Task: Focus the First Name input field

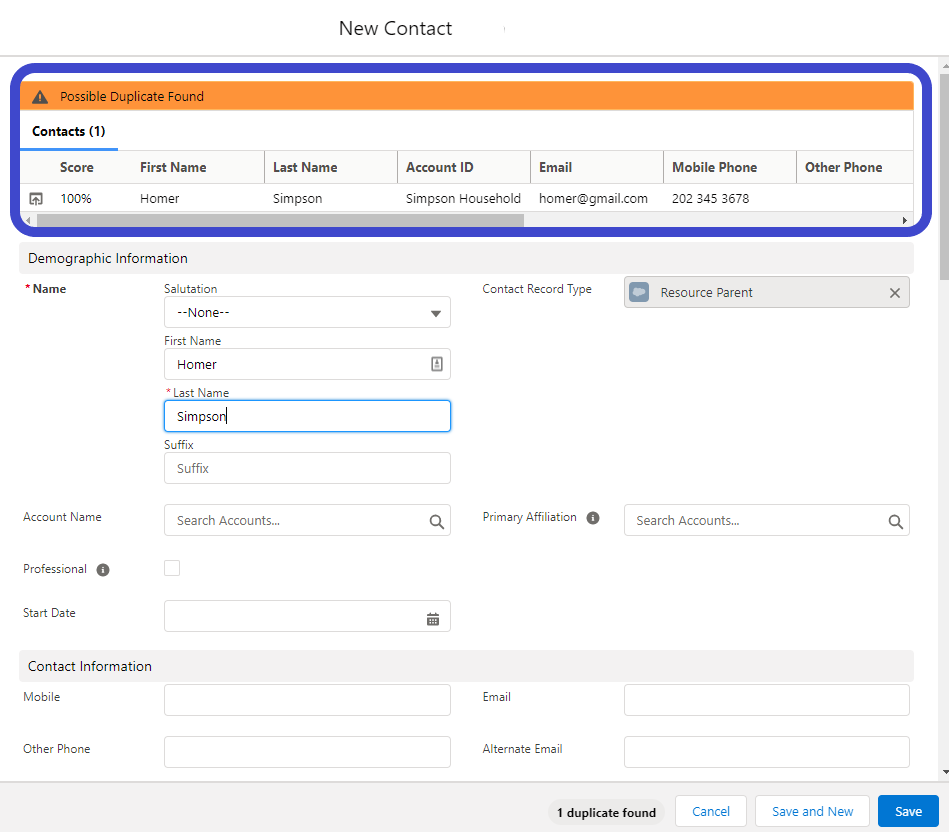Action: pos(307,364)
